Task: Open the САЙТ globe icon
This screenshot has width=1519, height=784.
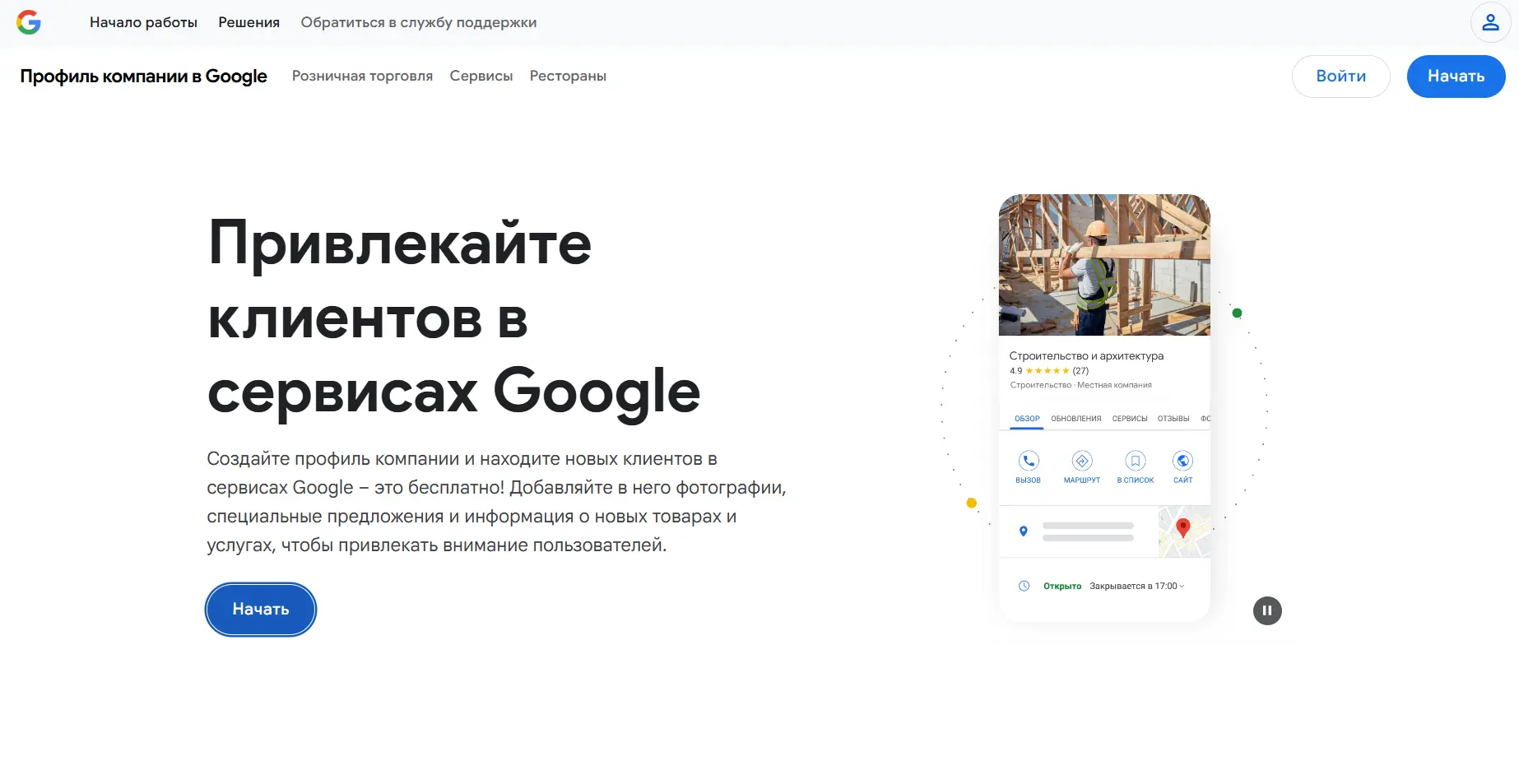Action: (x=1183, y=461)
